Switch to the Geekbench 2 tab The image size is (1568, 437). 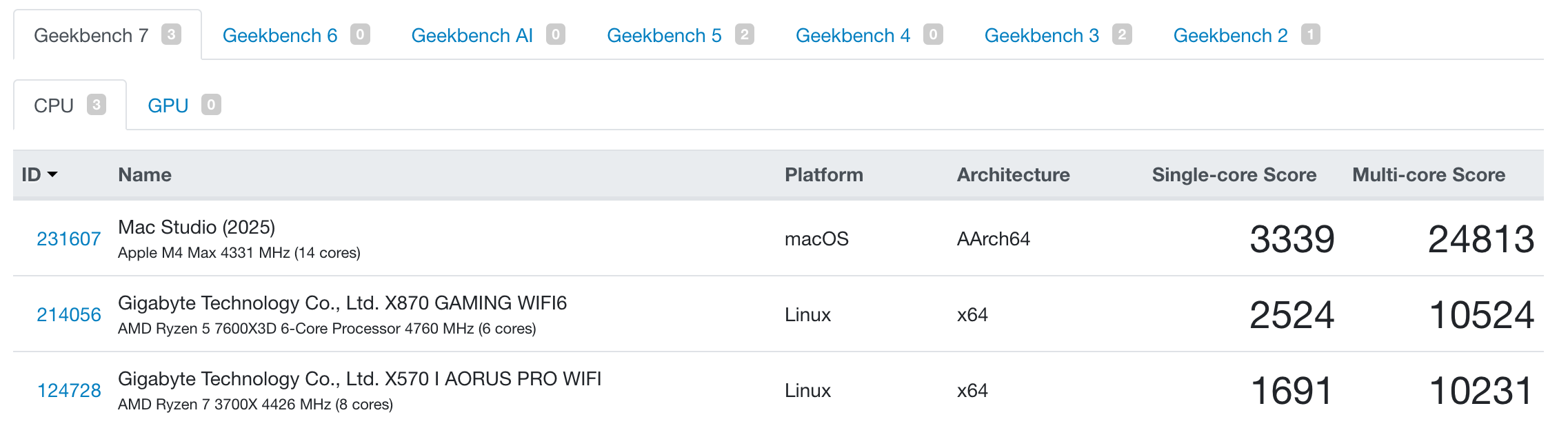point(1246,35)
